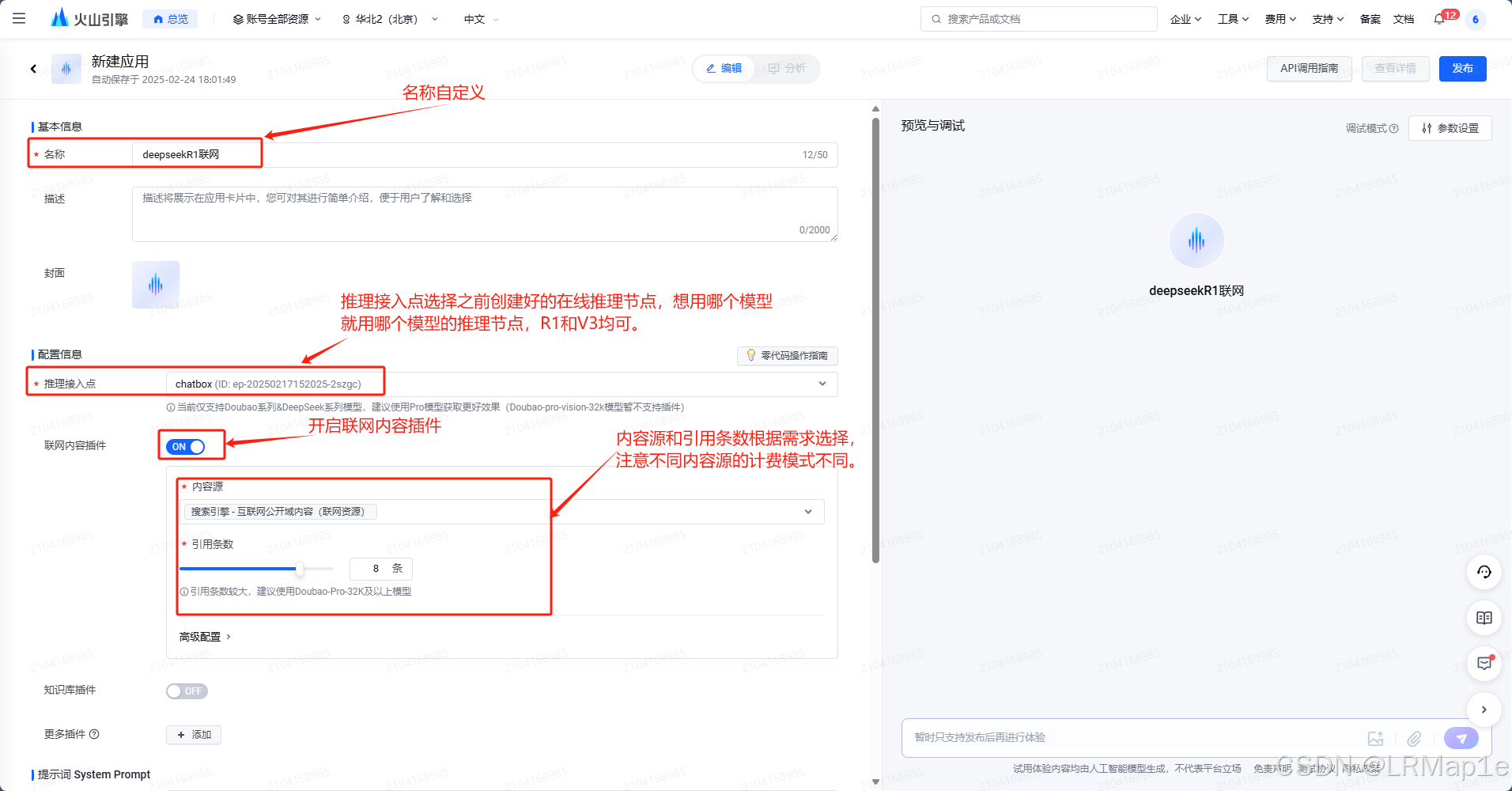This screenshot has width=1512, height=791.
Task: Go to 总览 overview
Action: (x=170, y=19)
